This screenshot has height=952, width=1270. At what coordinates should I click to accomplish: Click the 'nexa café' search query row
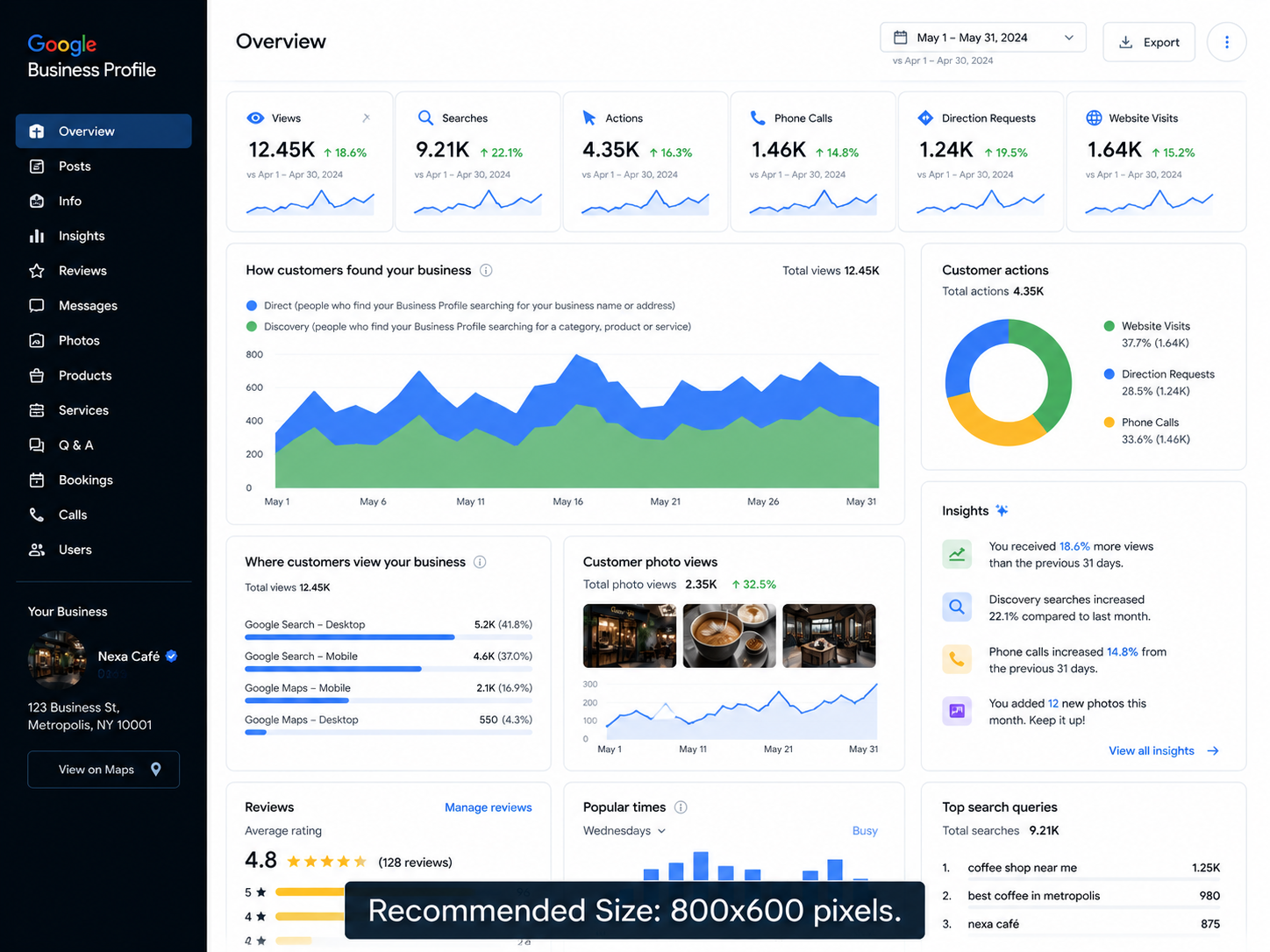coord(1081,924)
